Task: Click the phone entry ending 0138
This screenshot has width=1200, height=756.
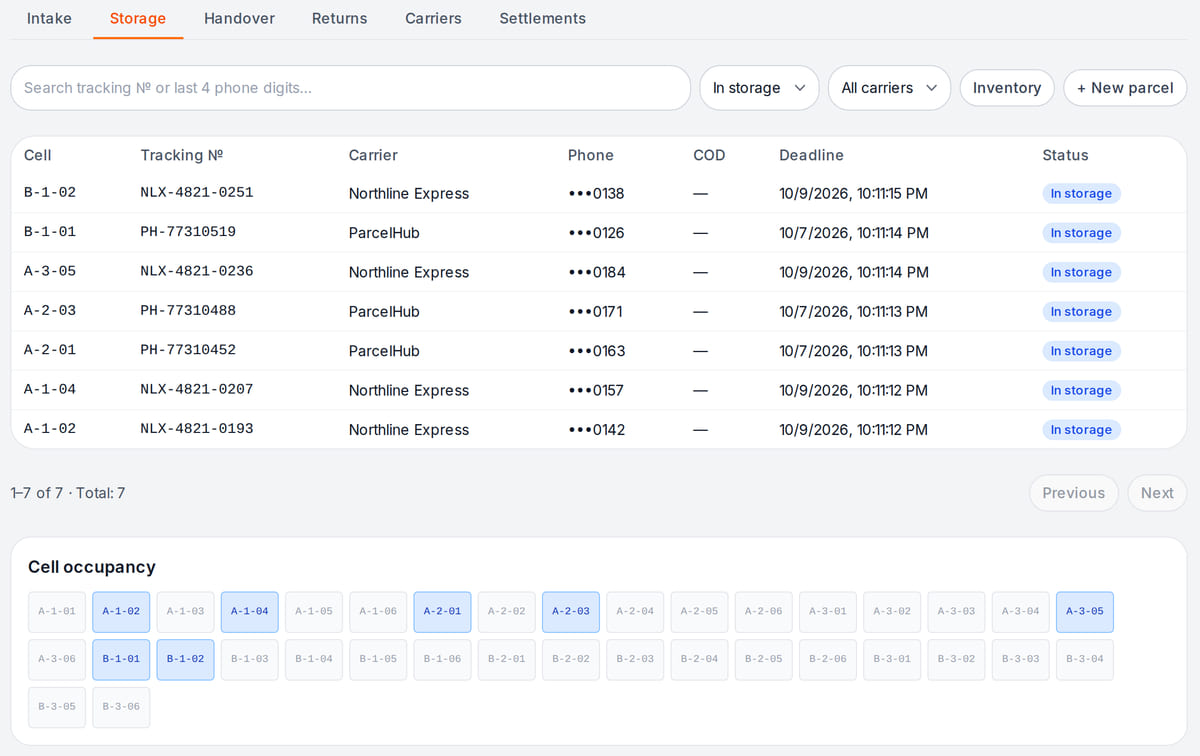Action: 596,193
